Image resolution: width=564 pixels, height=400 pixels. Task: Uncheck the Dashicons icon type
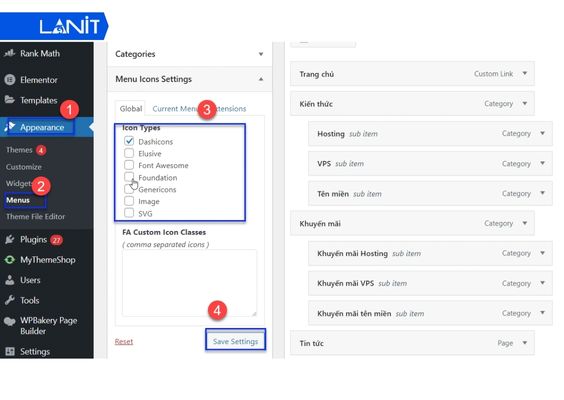(x=129, y=141)
